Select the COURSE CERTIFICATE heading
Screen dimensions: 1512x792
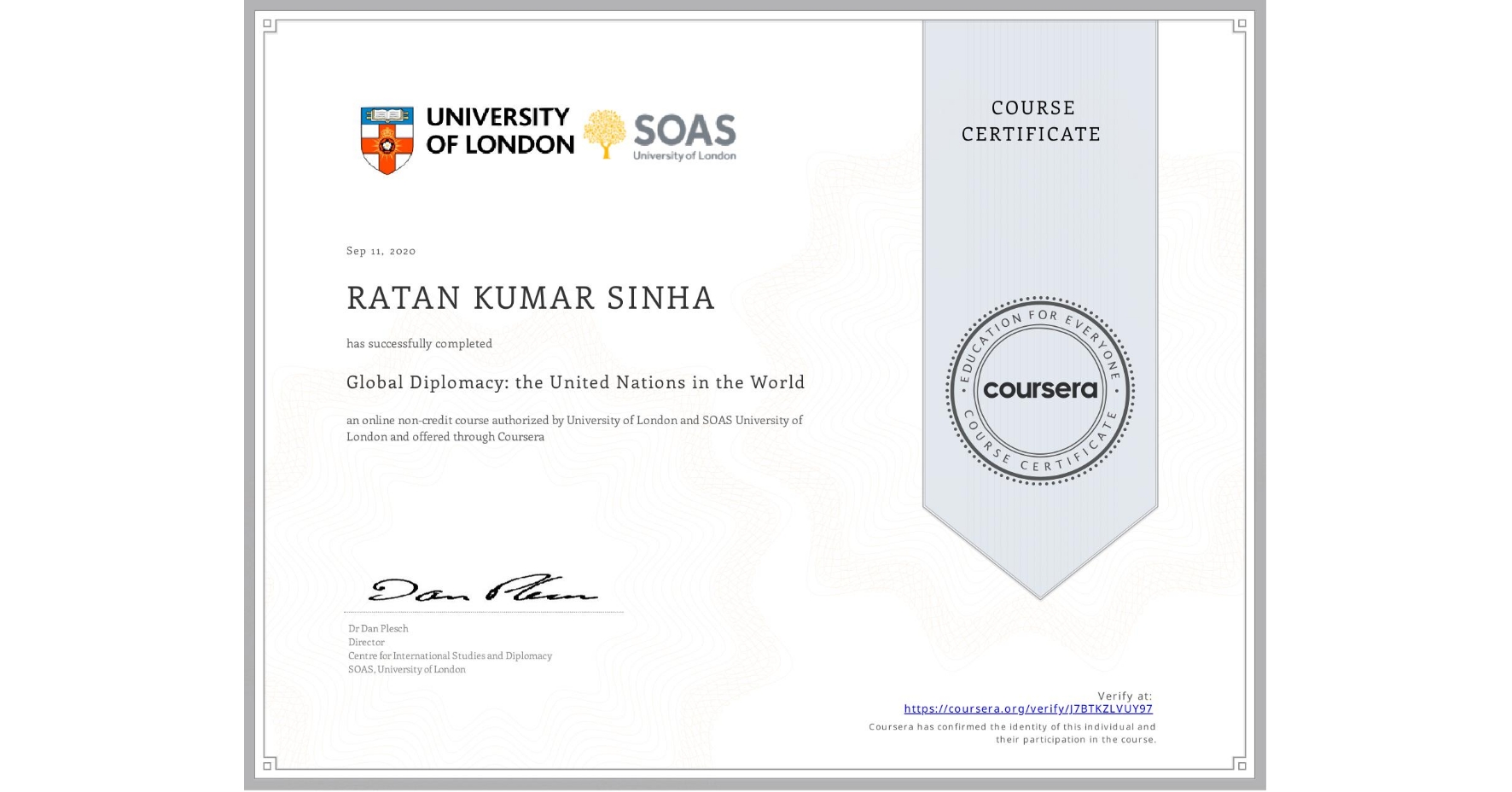click(x=1031, y=121)
